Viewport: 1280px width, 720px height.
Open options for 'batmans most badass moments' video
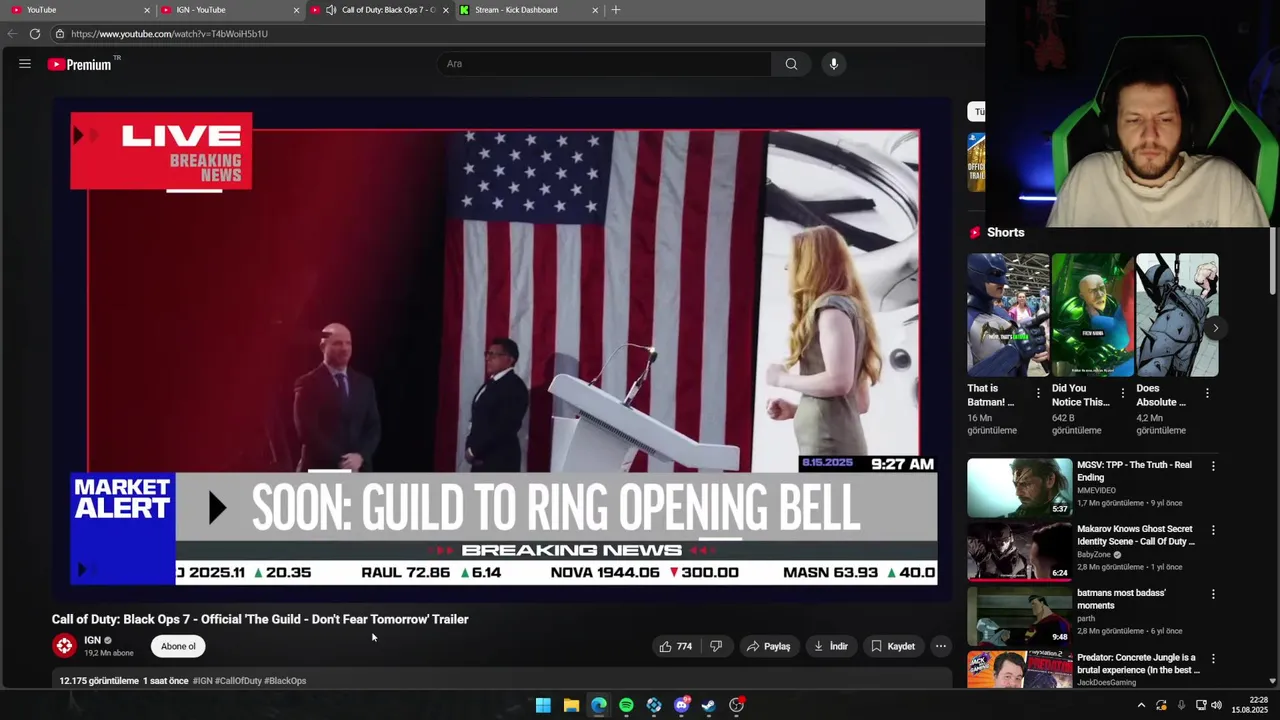(x=1213, y=594)
